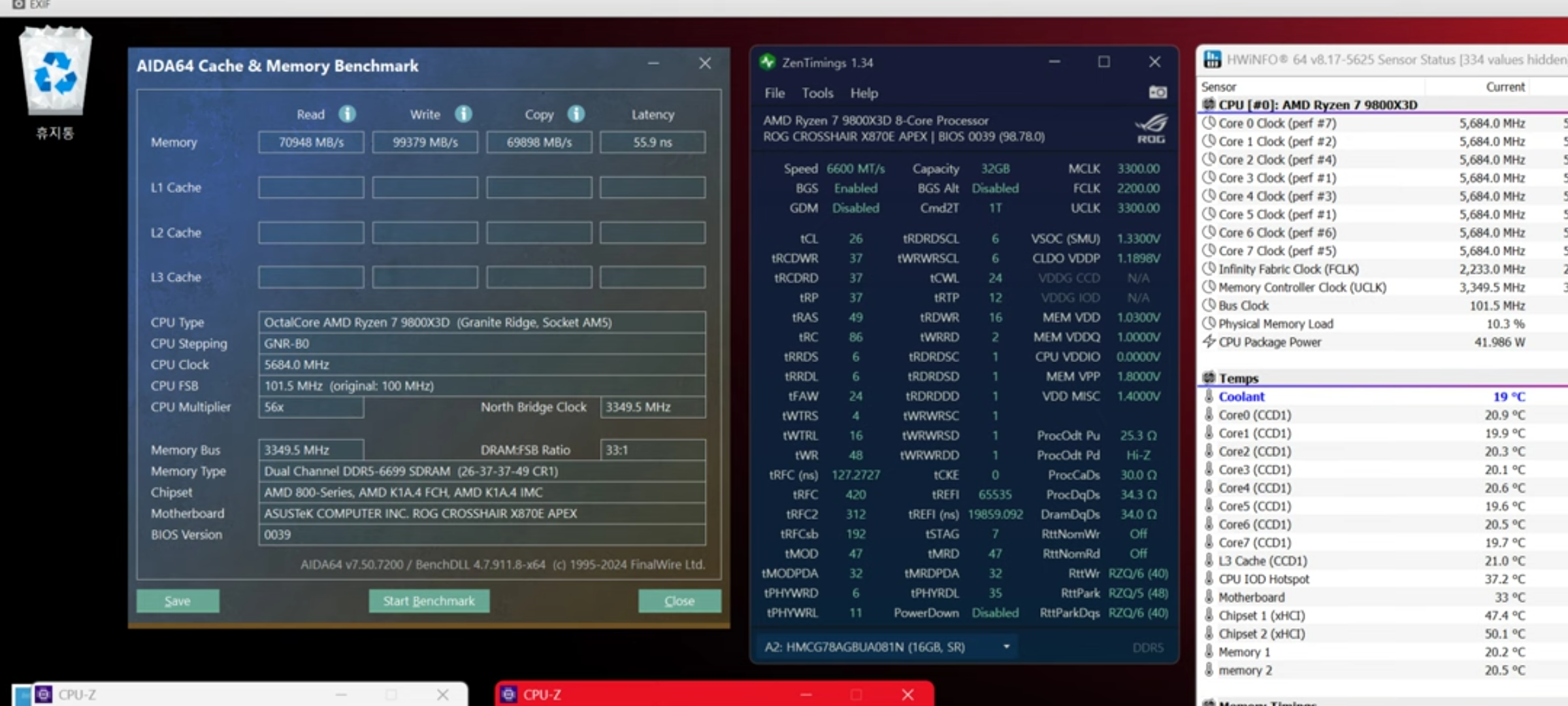
Task: Open the ZenTimings File menu
Action: pyautogui.click(x=774, y=93)
